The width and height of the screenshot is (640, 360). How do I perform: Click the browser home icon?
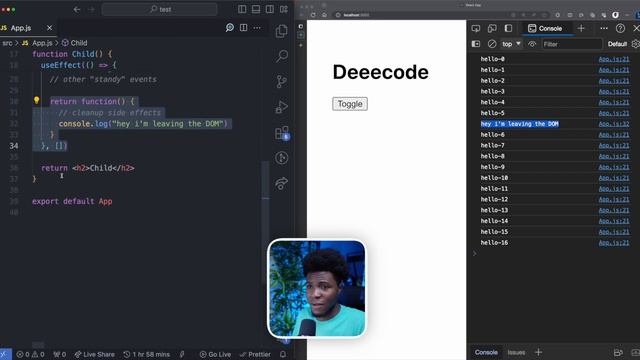(324, 15)
